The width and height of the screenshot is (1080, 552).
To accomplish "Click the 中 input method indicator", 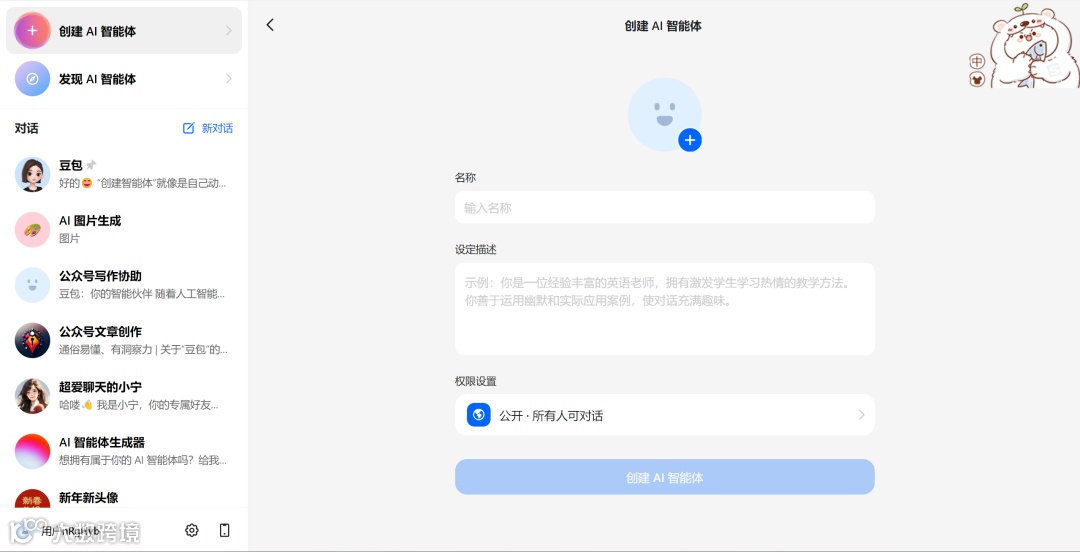I will [x=977, y=61].
